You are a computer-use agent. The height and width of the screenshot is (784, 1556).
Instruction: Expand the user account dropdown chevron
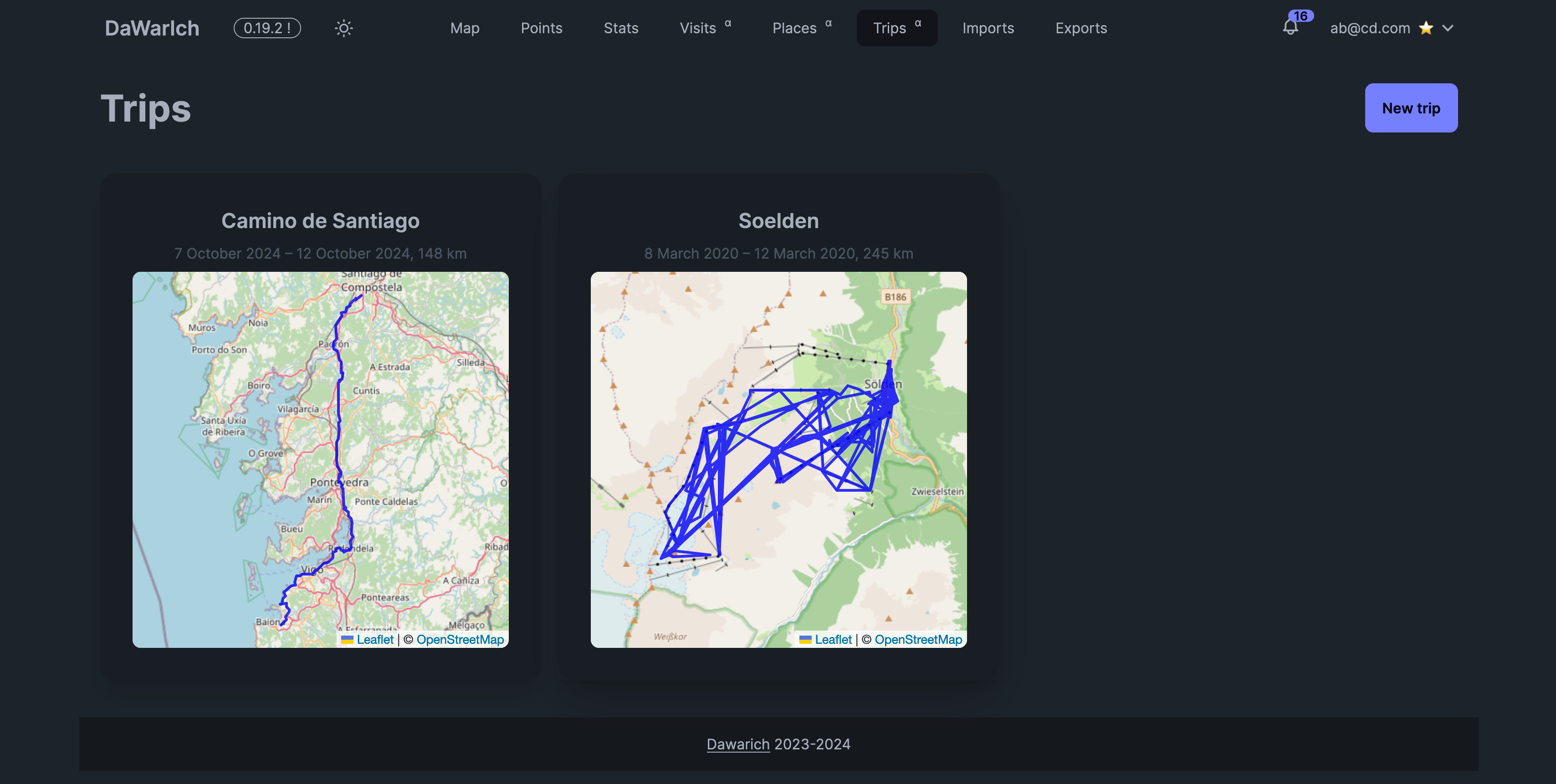coord(1448,28)
